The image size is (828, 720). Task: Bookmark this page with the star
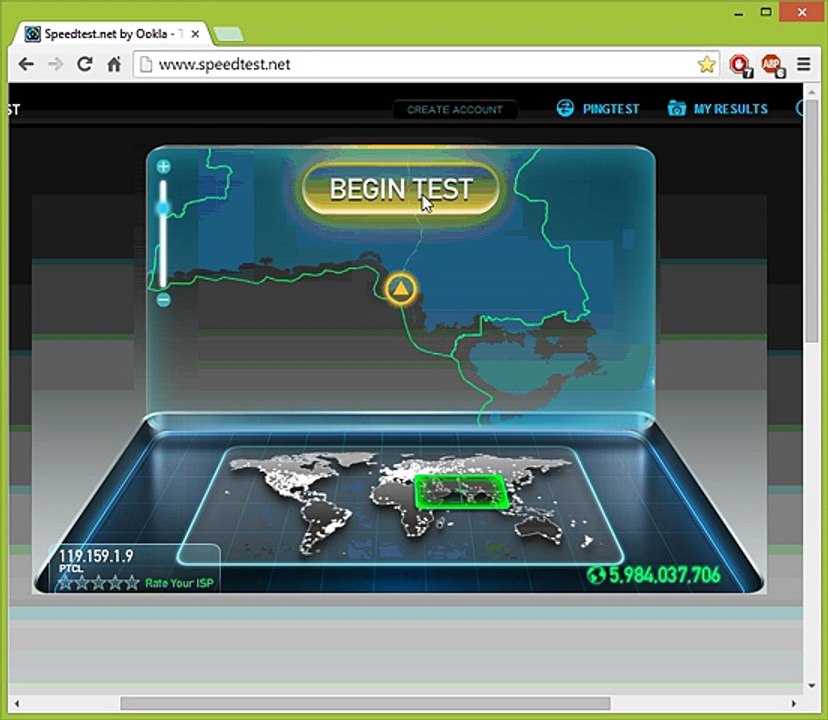point(706,64)
